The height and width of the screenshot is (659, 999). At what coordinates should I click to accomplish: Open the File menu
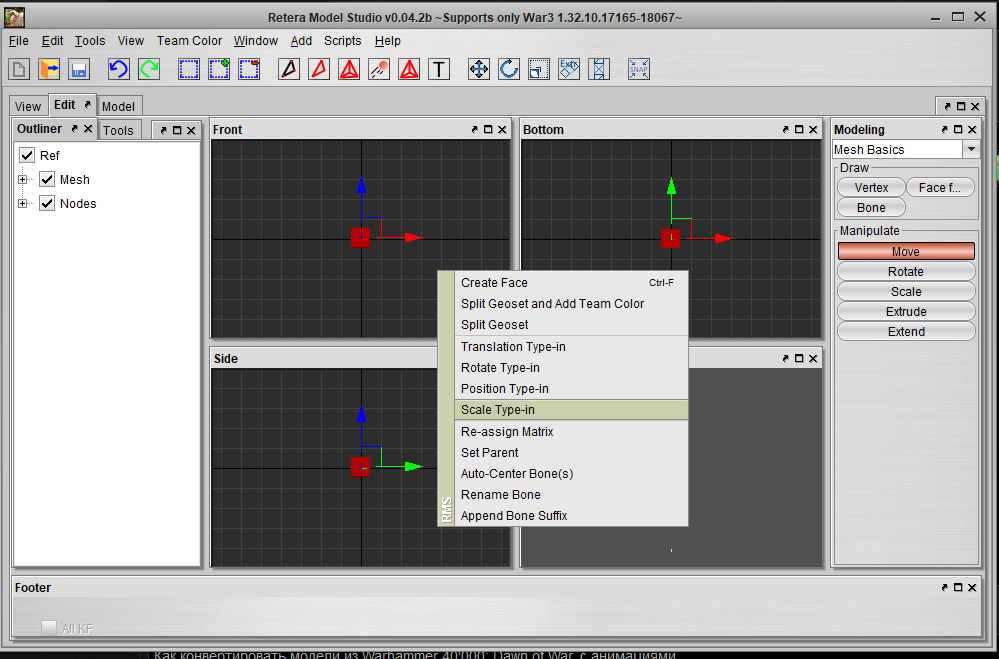(x=18, y=41)
